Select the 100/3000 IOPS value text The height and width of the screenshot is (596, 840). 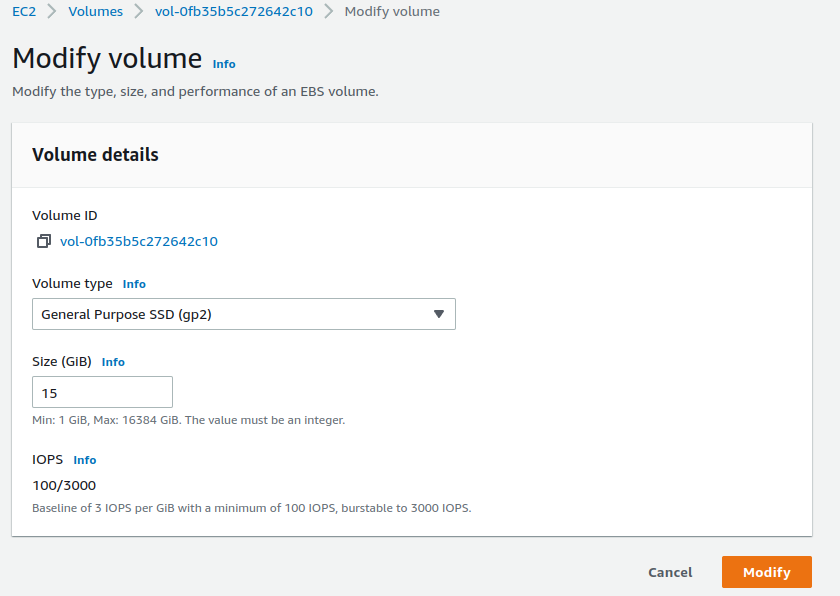pos(64,486)
